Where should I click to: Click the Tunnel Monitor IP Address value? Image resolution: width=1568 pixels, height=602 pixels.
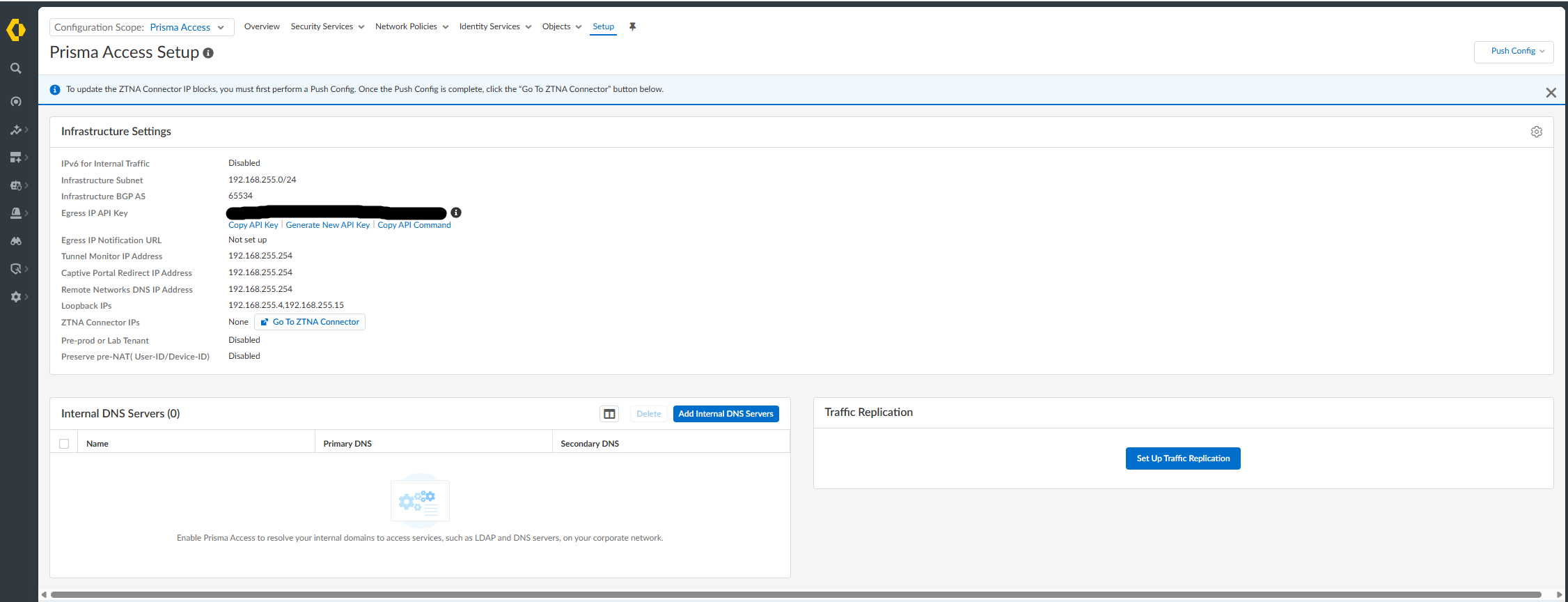pos(260,256)
